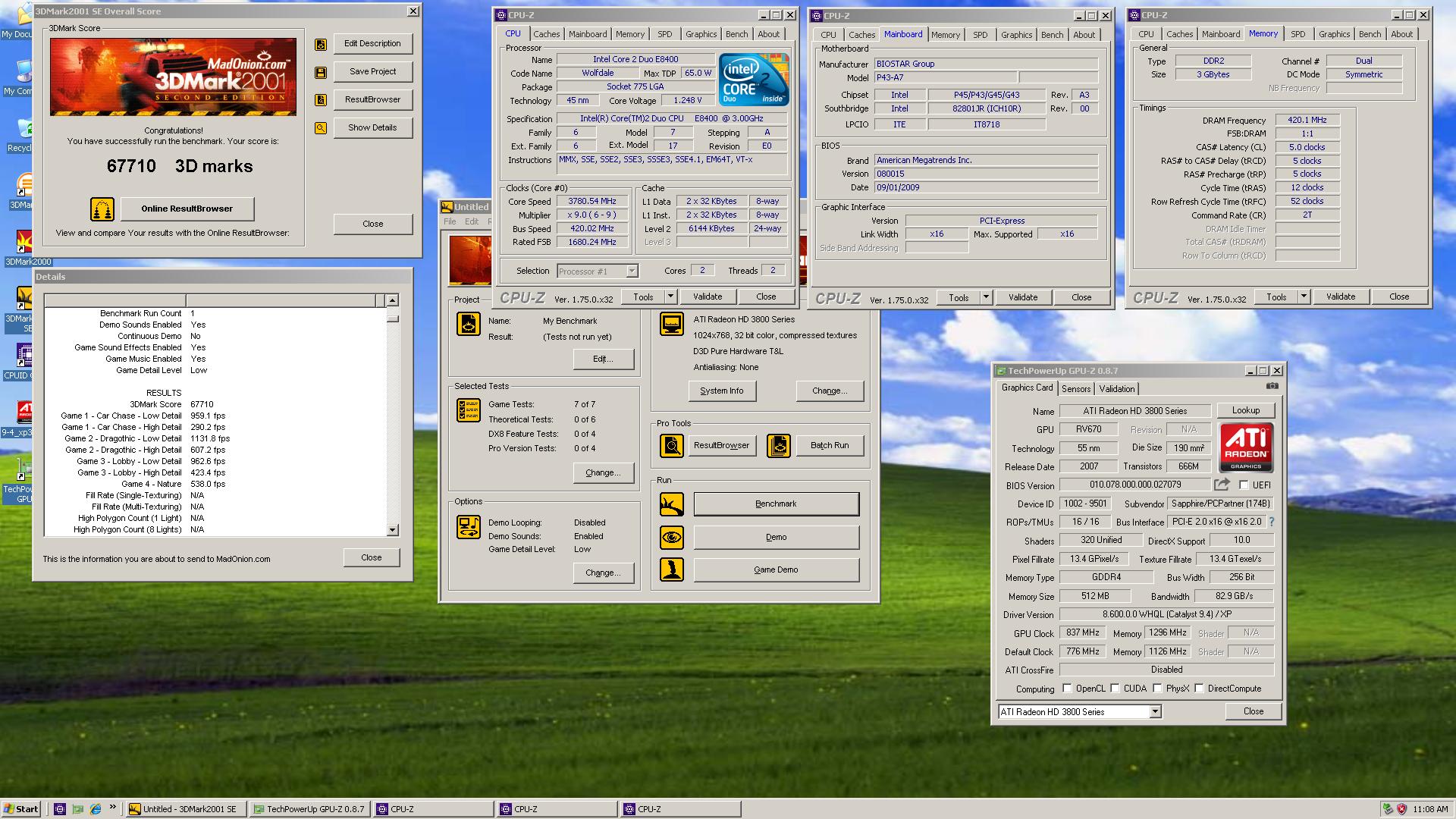1456x819 pixels.
Task: Expand quick launch overflow chevron
Action: 113,808
